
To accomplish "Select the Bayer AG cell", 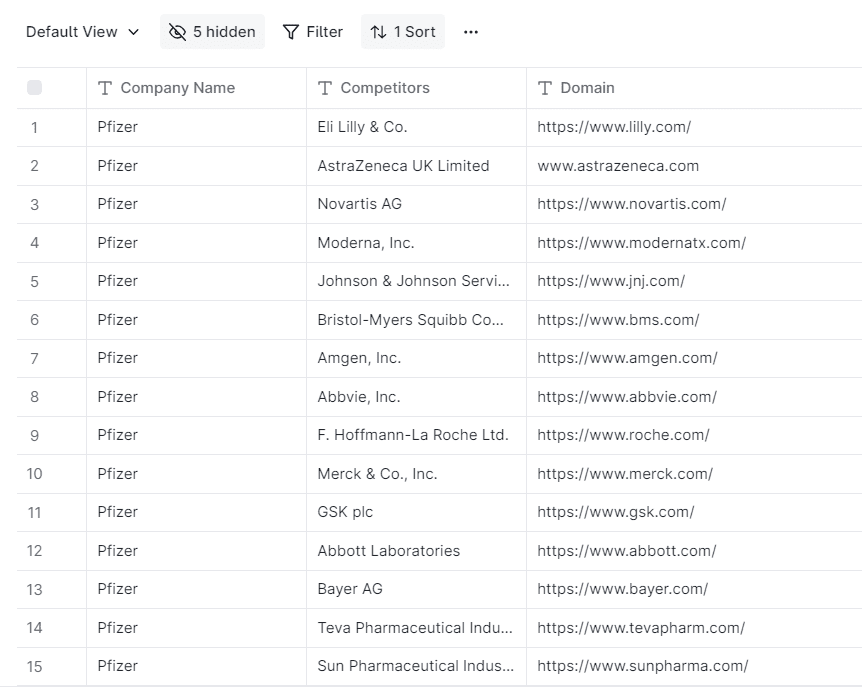I will [x=416, y=589].
